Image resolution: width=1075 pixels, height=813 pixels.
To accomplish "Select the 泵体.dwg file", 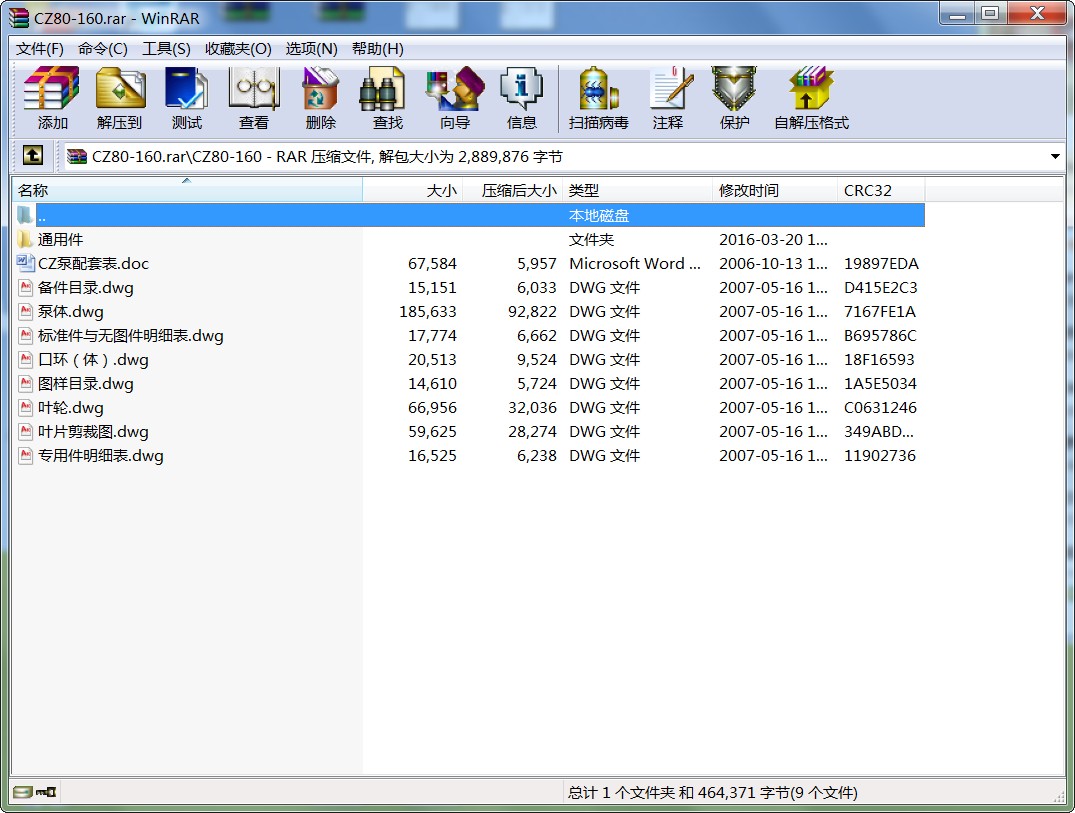I will 71,312.
